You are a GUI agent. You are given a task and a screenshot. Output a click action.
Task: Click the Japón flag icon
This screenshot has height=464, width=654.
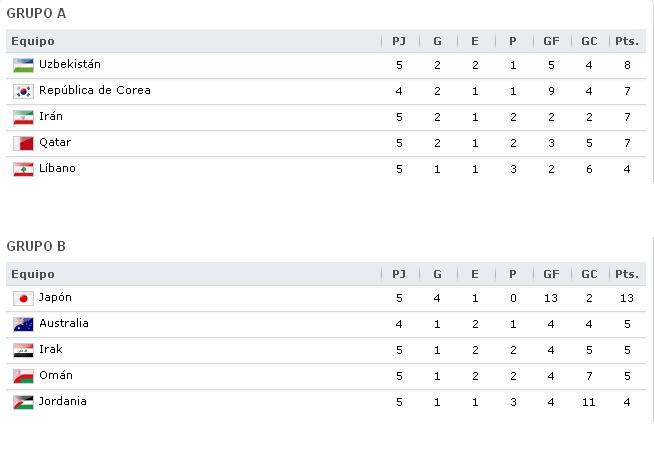[23, 298]
